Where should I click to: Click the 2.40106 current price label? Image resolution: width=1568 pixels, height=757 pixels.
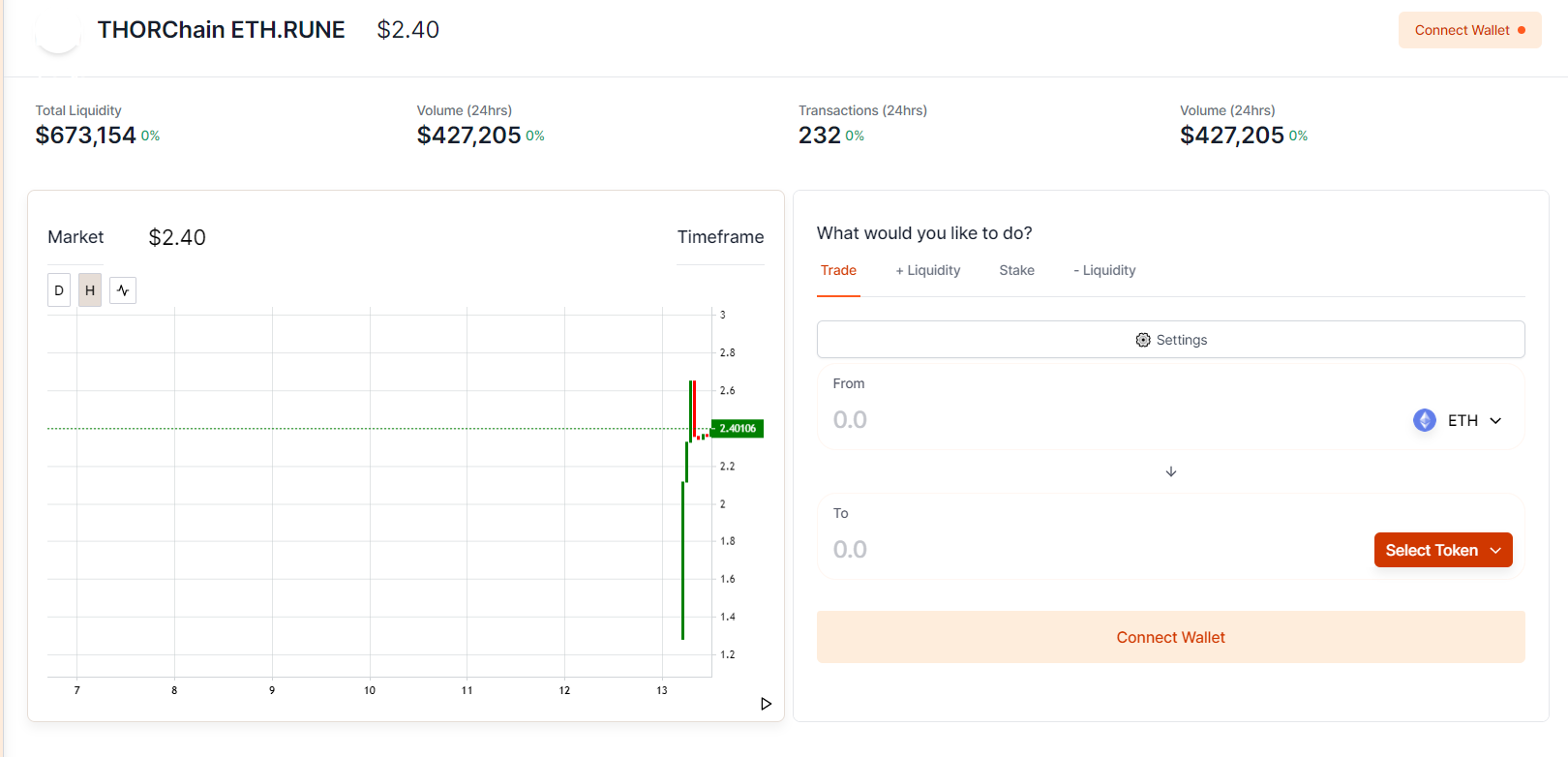738,428
